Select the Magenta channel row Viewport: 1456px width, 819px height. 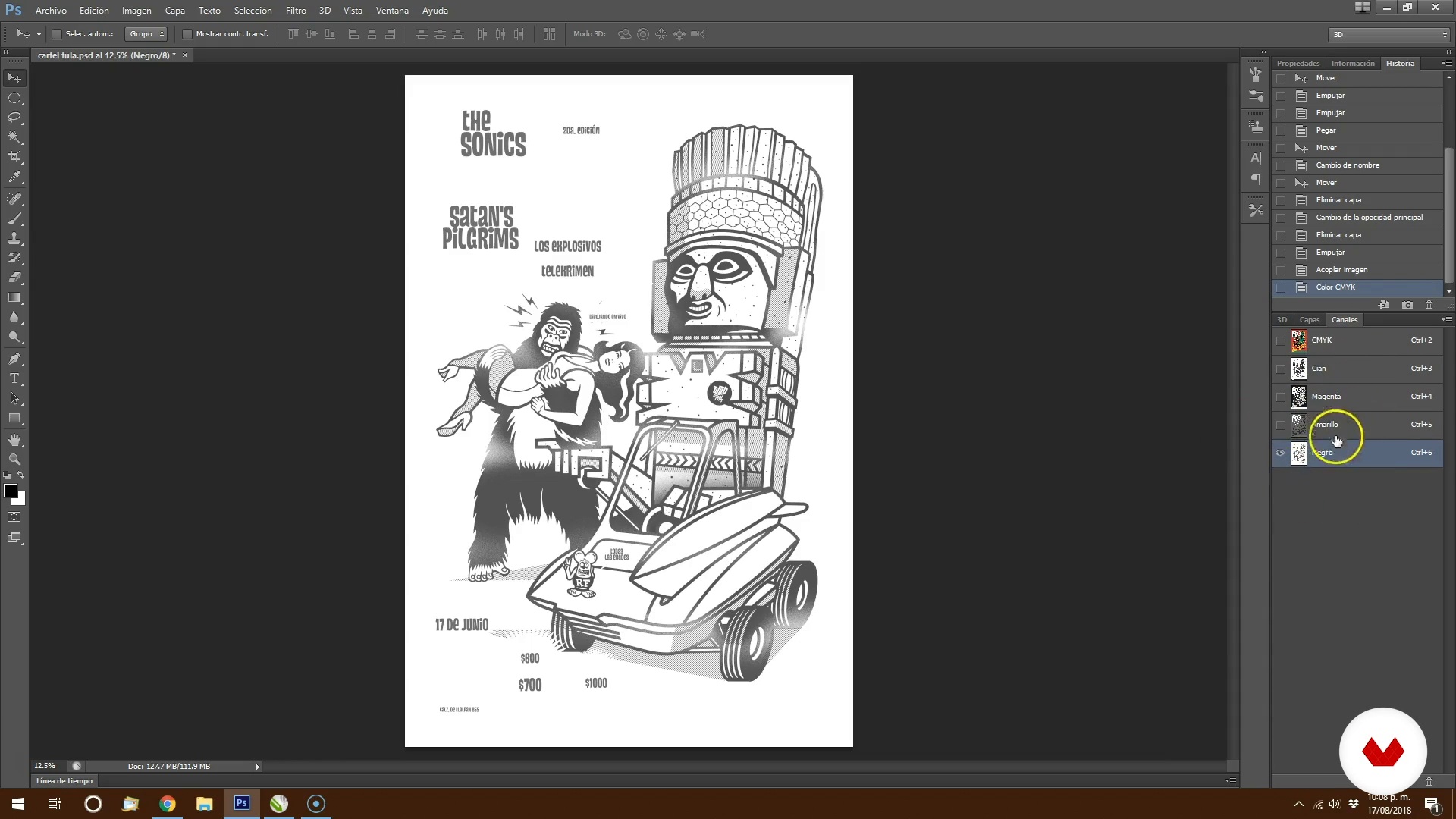coord(1357,397)
